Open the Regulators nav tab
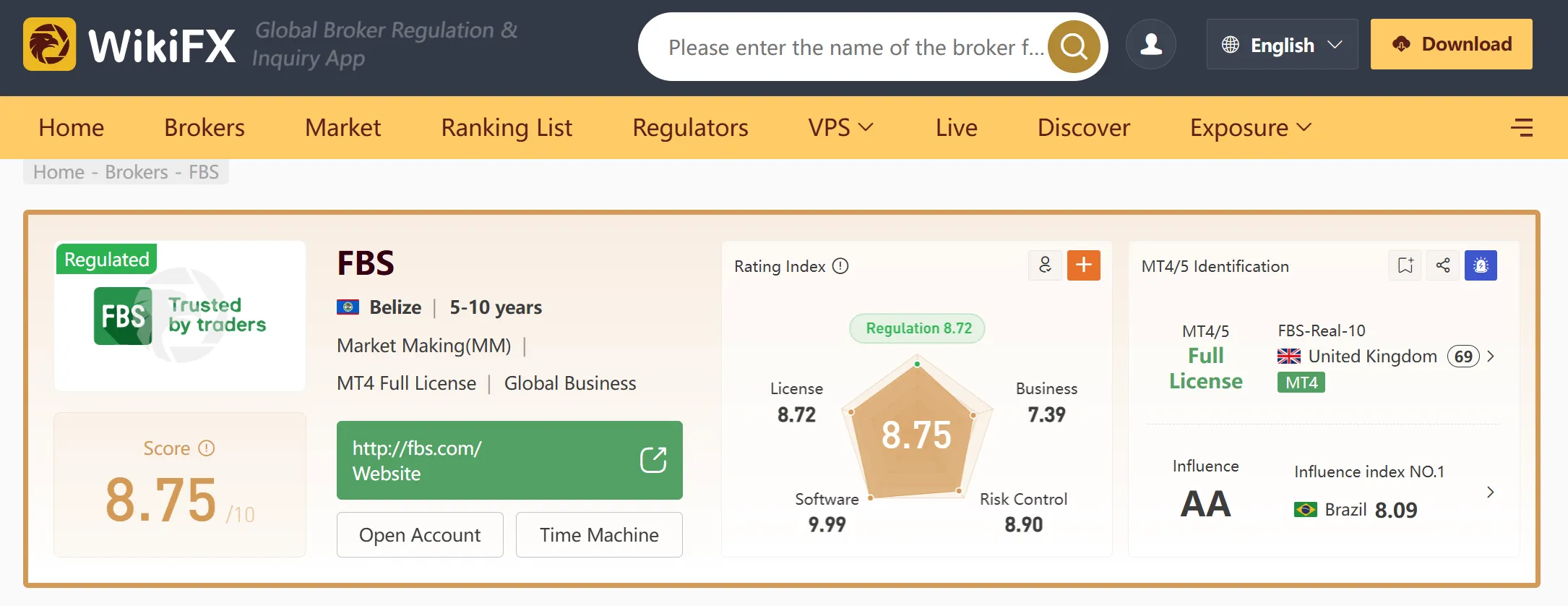The width and height of the screenshot is (1568, 606). 690,128
